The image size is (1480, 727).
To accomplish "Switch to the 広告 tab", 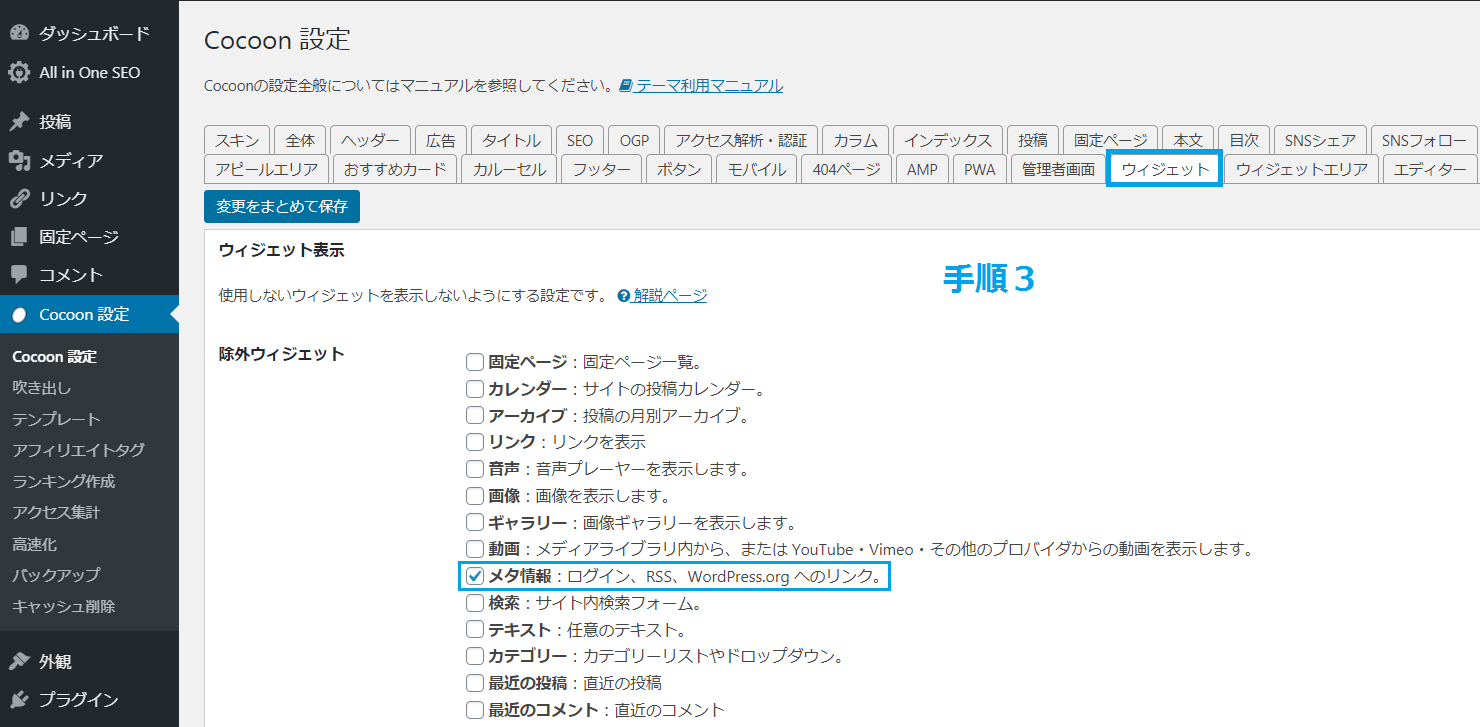I will (441, 140).
